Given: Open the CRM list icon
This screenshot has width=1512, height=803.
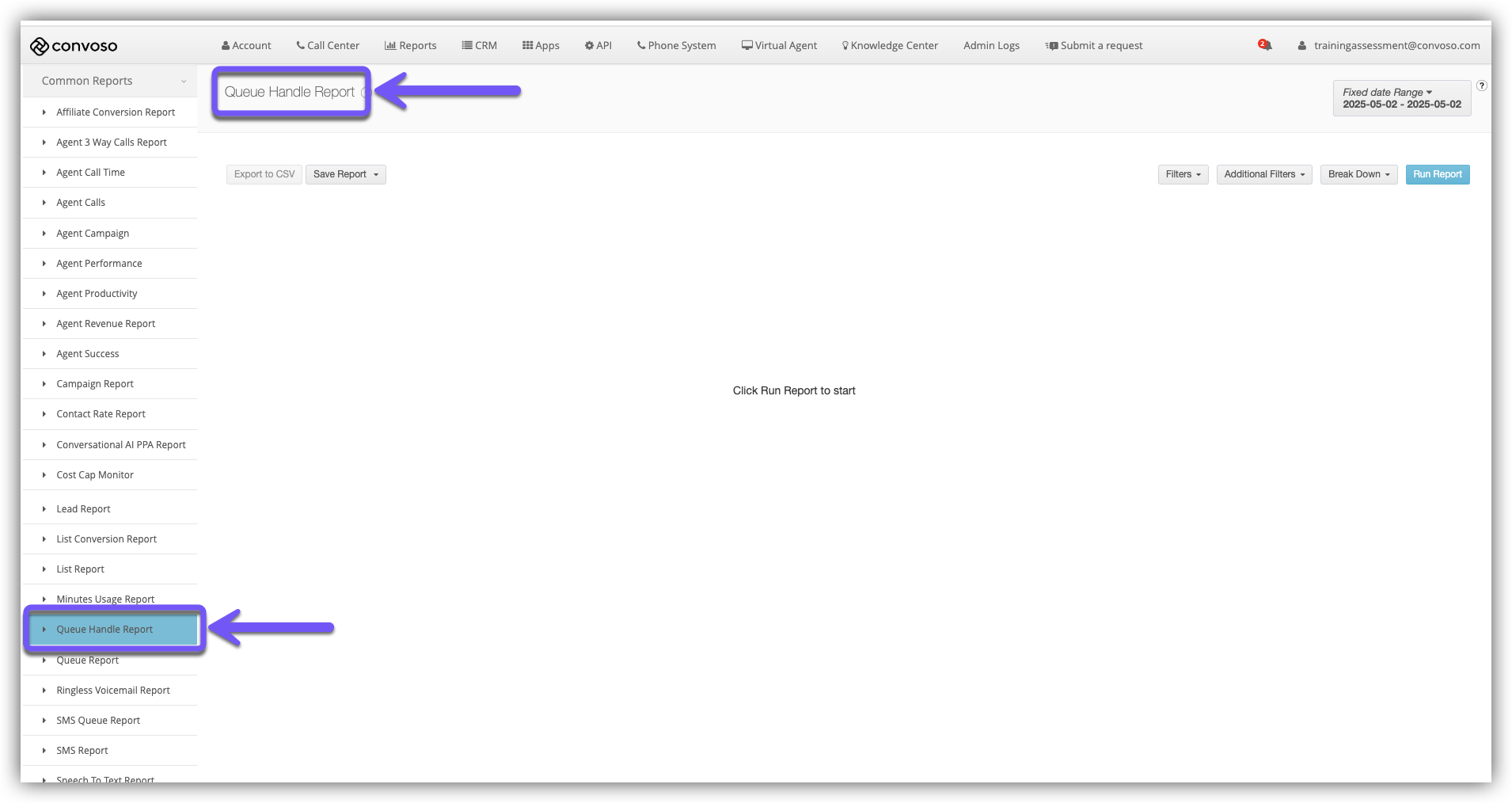Looking at the screenshot, I should pos(465,45).
